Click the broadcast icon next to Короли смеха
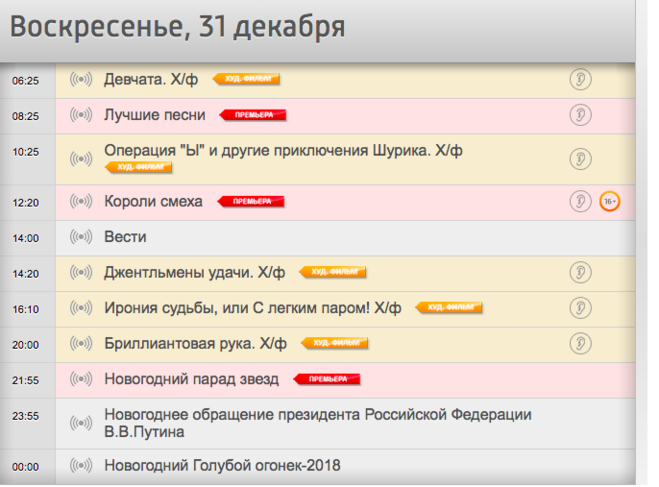This screenshot has height=487, width=659. pos(81,202)
